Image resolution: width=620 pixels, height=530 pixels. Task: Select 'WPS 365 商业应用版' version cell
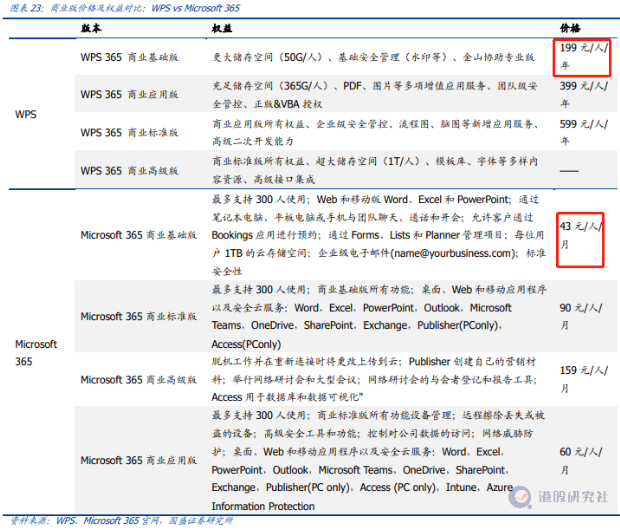pos(129,95)
